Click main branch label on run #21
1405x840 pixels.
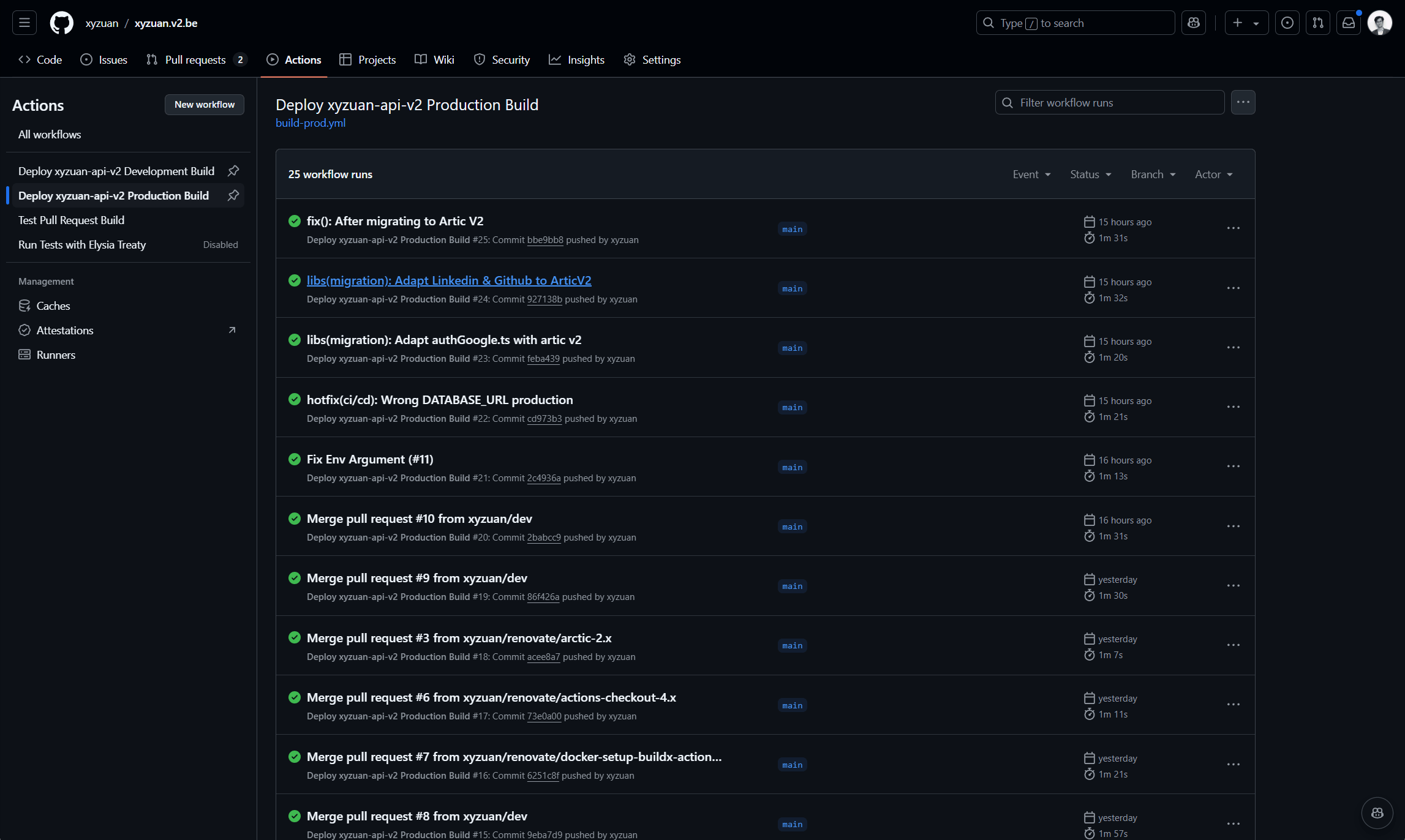click(x=792, y=467)
